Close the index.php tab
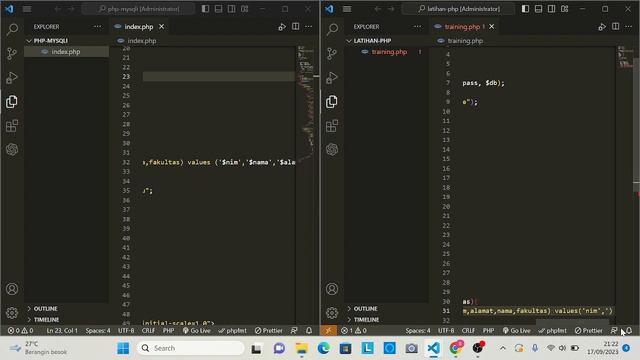 click(162, 27)
